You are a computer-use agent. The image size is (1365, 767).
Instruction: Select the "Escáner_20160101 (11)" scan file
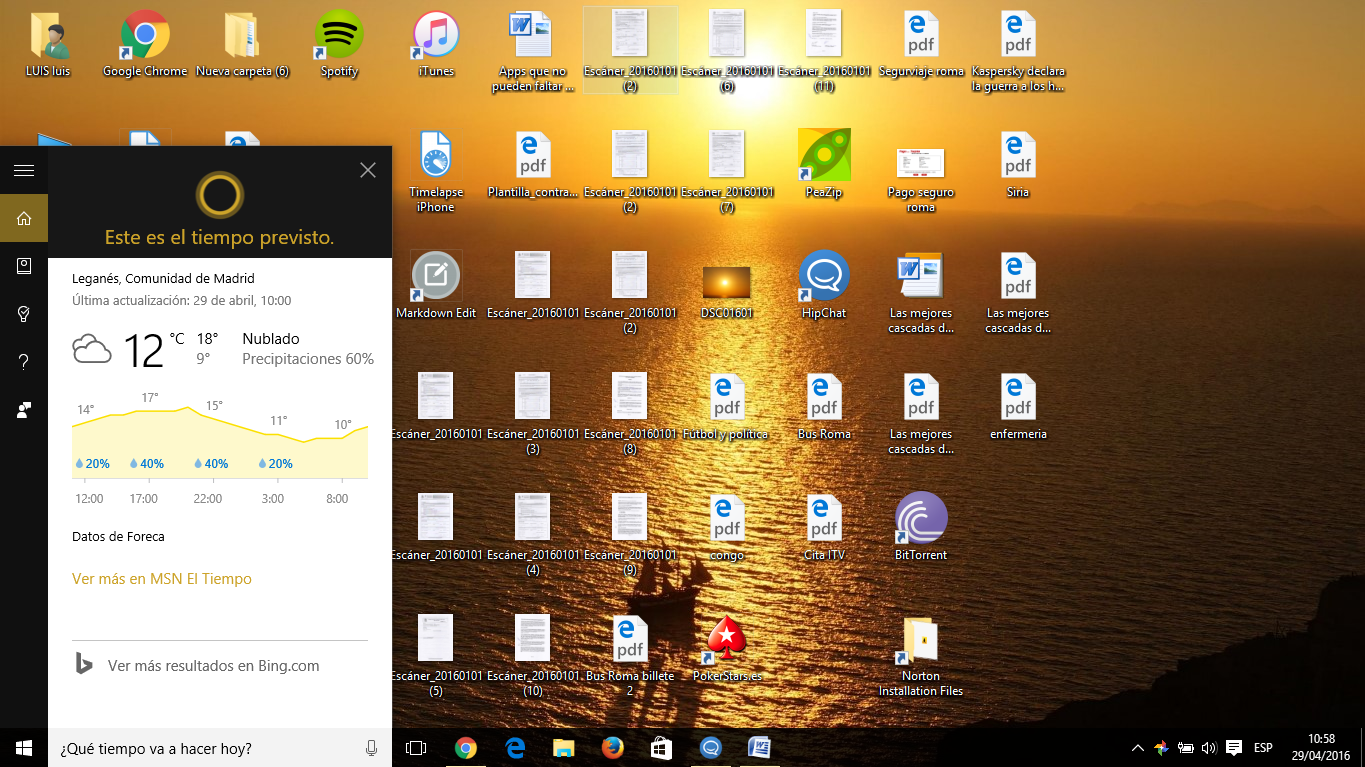(824, 52)
